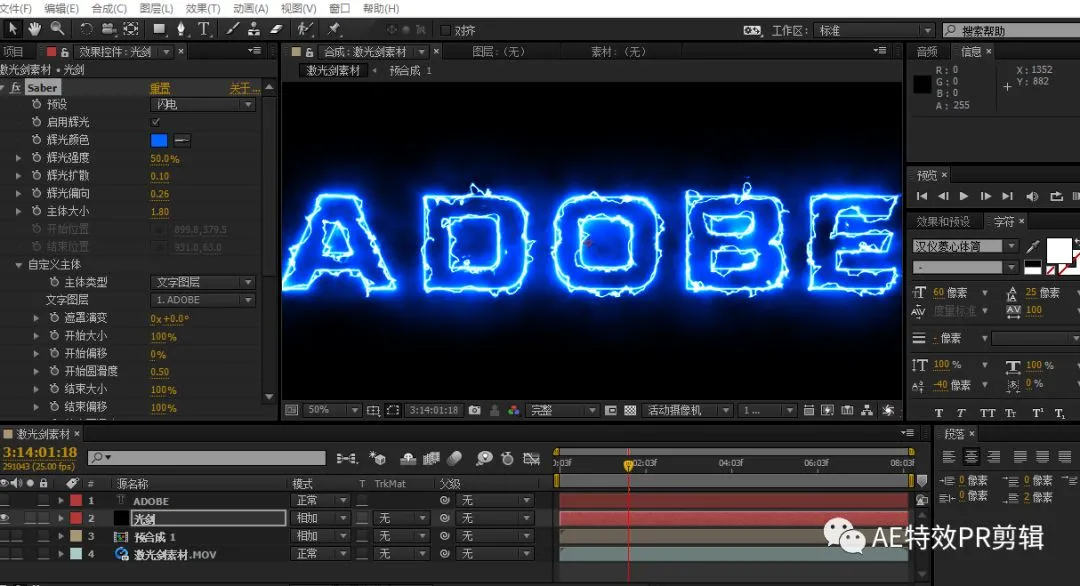The width and height of the screenshot is (1080, 586).
Task: Select the Hand tool
Action: click(34, 29)
